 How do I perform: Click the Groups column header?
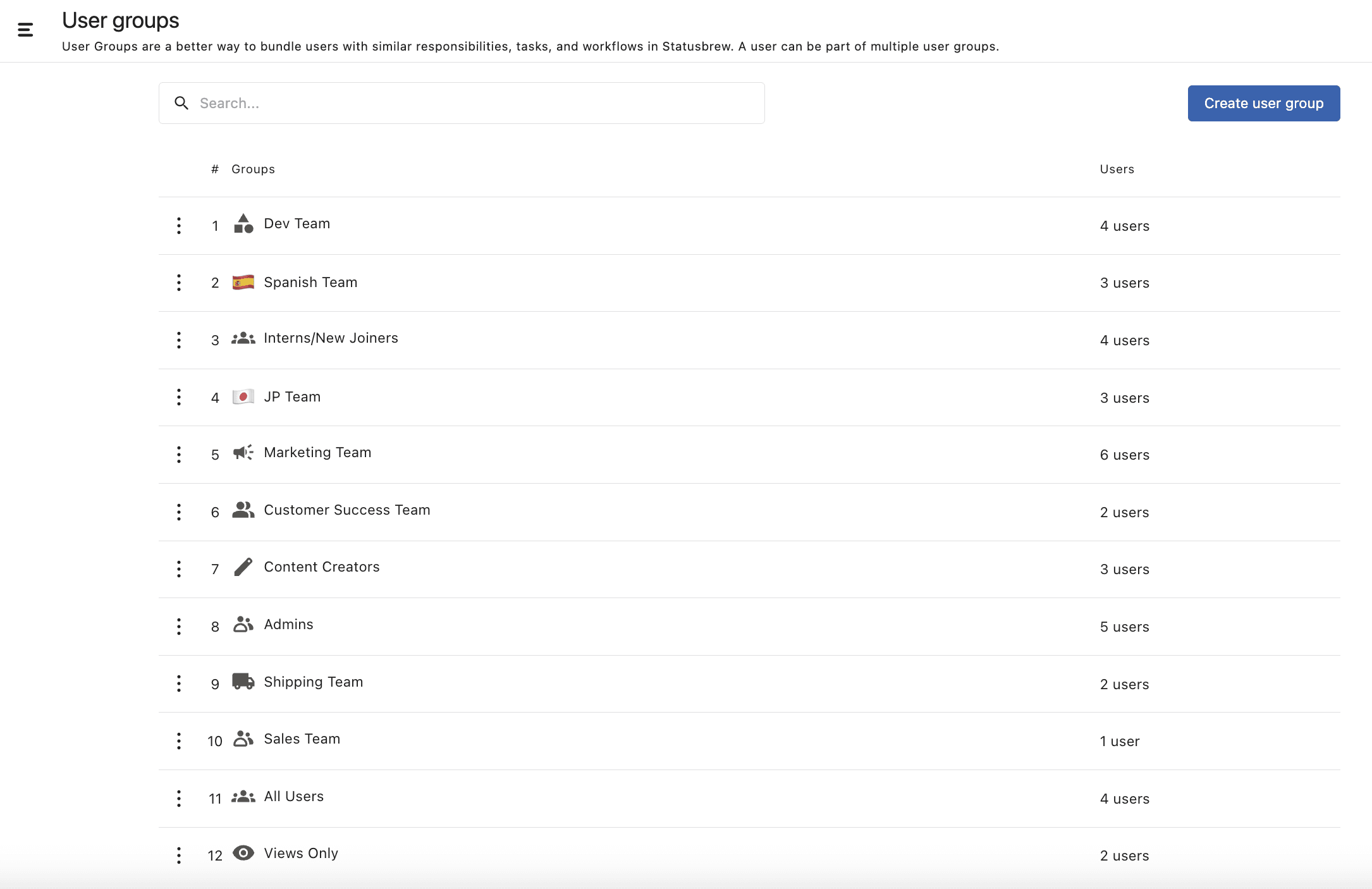coord(253,169)
